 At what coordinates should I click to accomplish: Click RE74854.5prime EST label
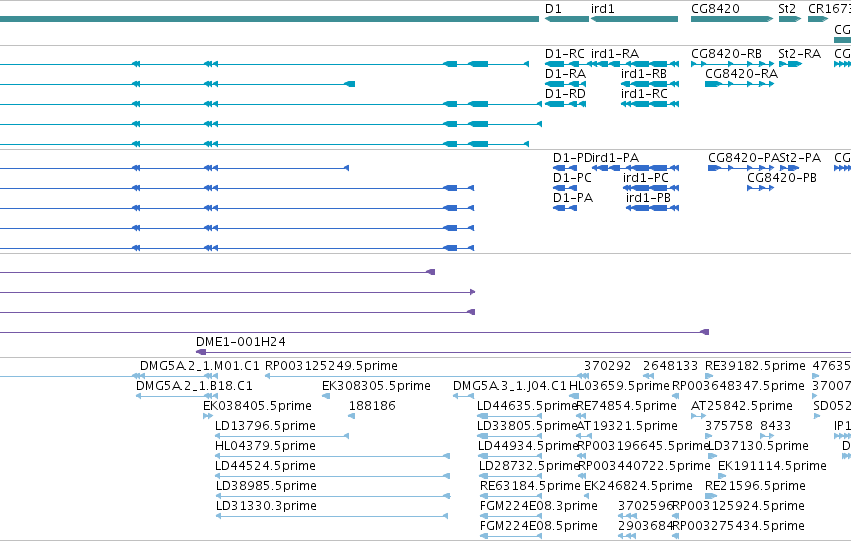[626, 406]
